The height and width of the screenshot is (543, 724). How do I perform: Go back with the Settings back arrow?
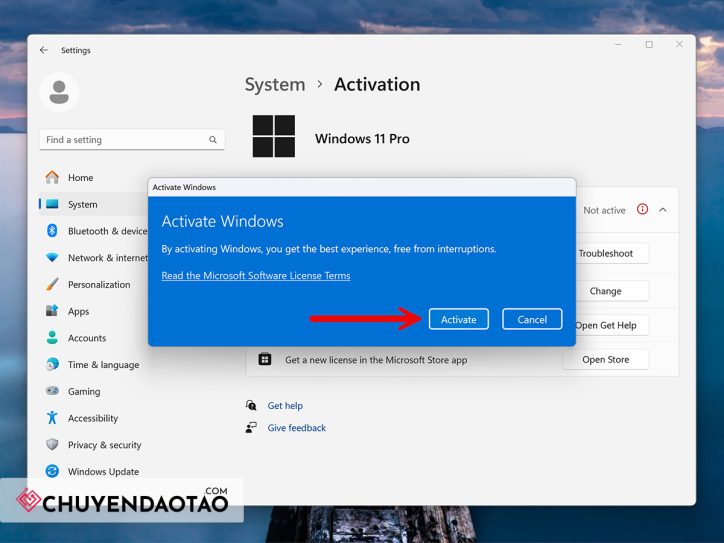click(44, 50)
